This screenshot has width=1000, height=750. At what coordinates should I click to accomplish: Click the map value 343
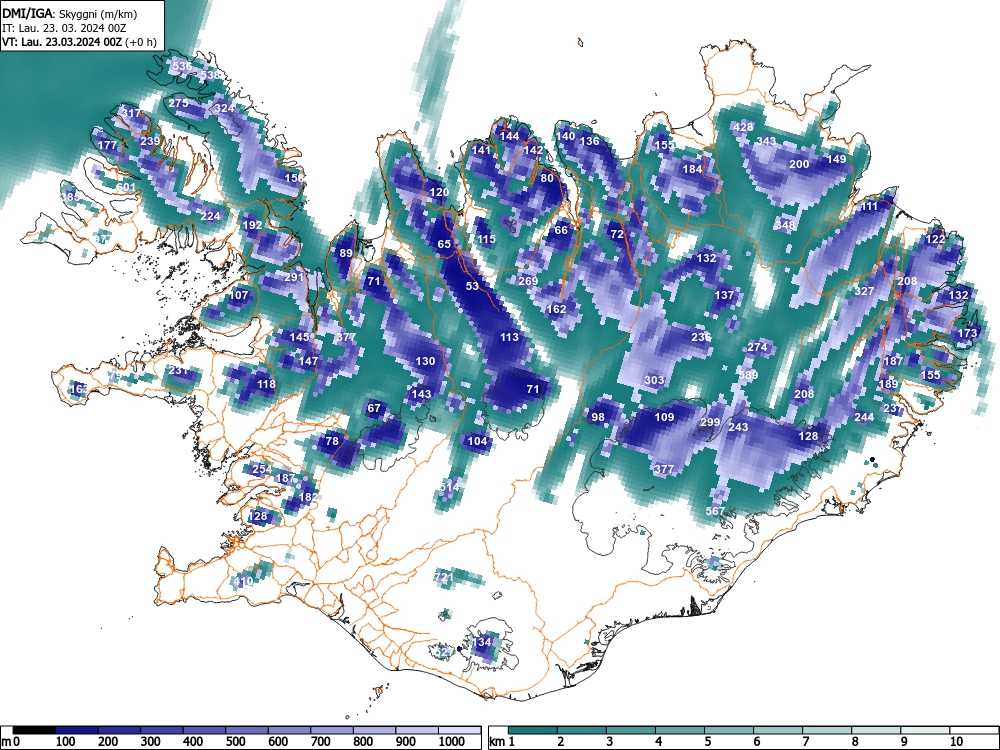[766, 142]
